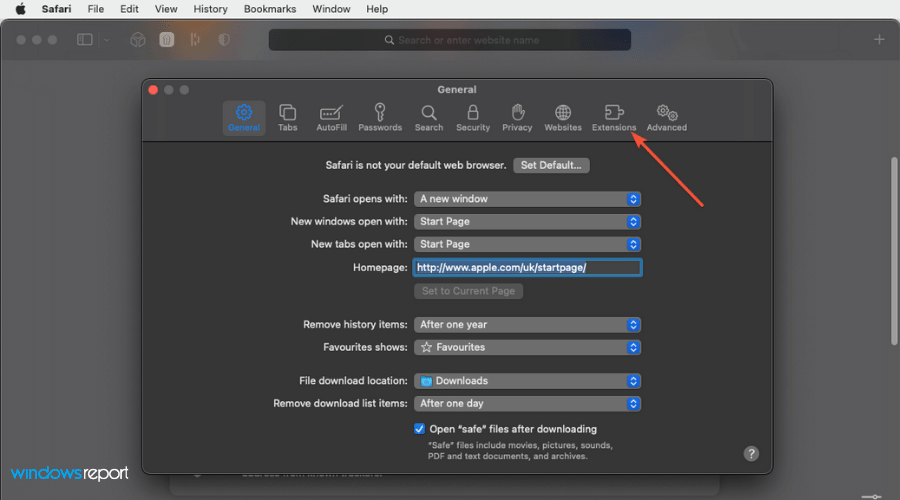Image resolution: width=900 pixels, height=500 pixels.
Task: Open the Window menu
Action: coord(331,9)
